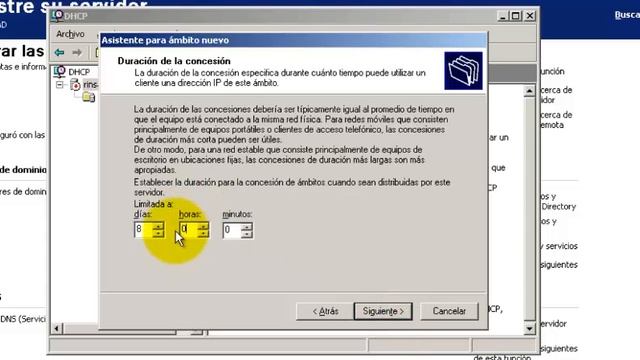Click the 'Duración de la concesión' heading
The height and width of the screenshot is (360, 640).
click(174, 61)
